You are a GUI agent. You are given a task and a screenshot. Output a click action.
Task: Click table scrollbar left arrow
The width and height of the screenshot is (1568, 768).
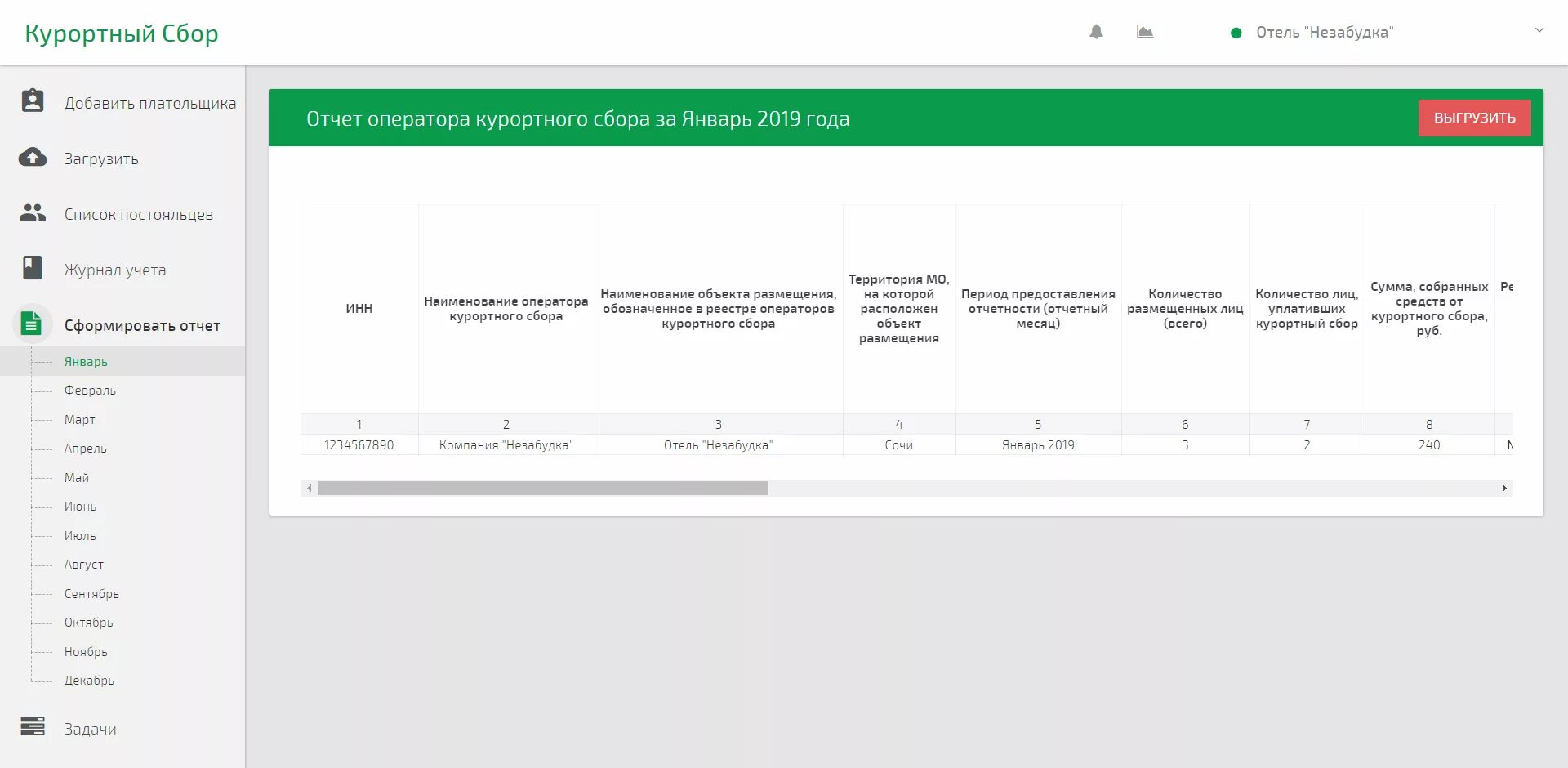click(309, 489)
